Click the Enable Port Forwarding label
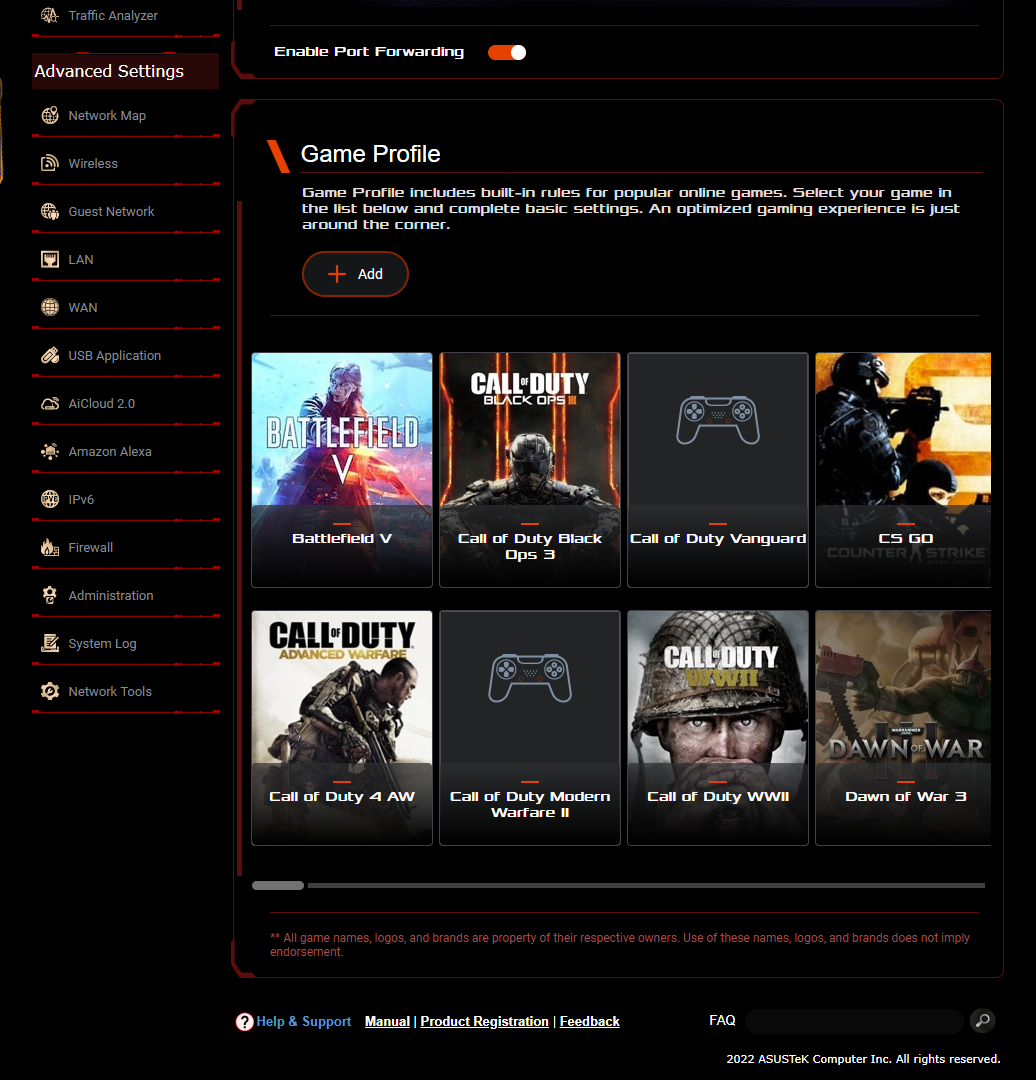1036x1080 pixels. click(x=369, y=52)
